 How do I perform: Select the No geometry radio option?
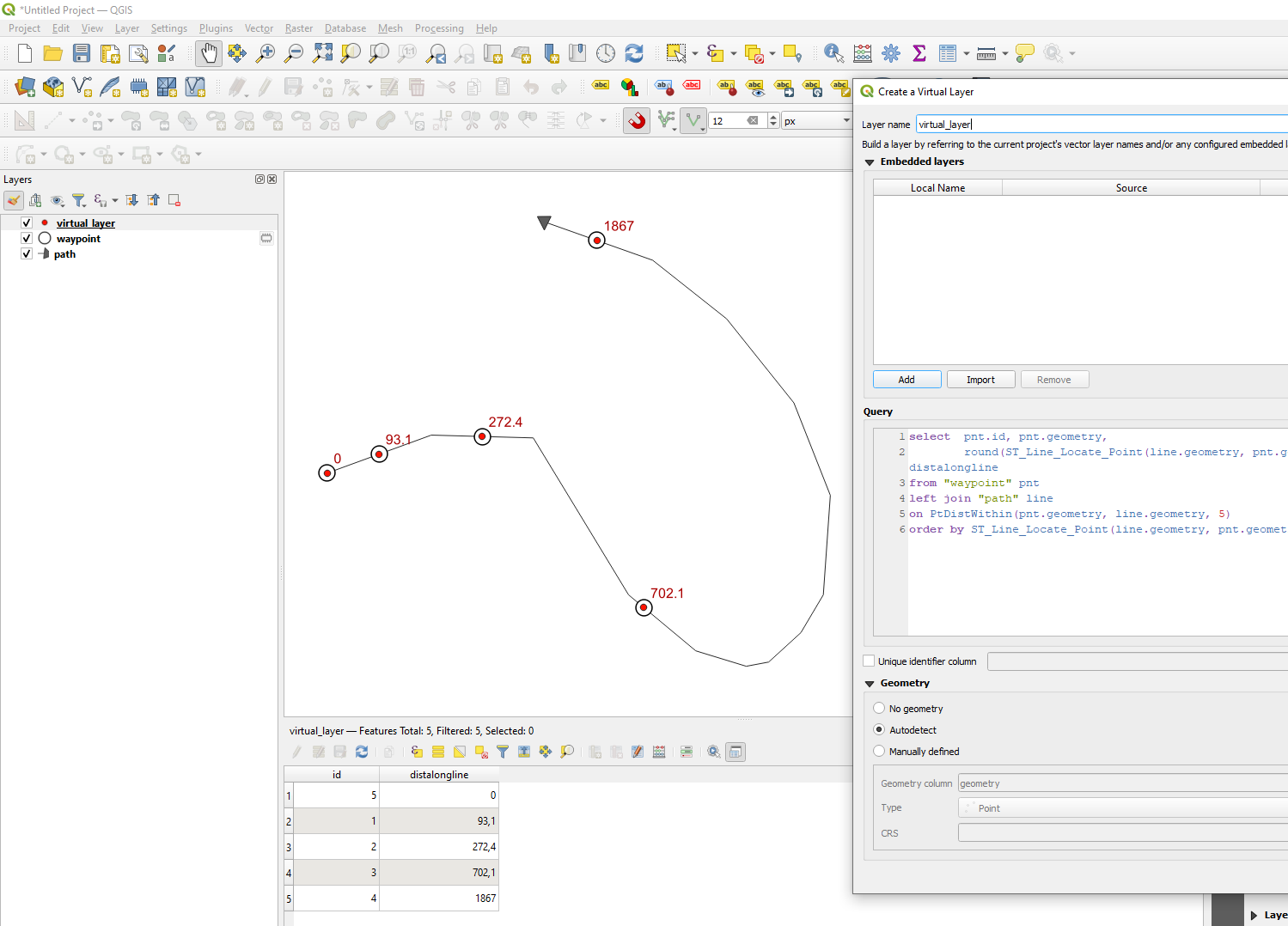879,708
